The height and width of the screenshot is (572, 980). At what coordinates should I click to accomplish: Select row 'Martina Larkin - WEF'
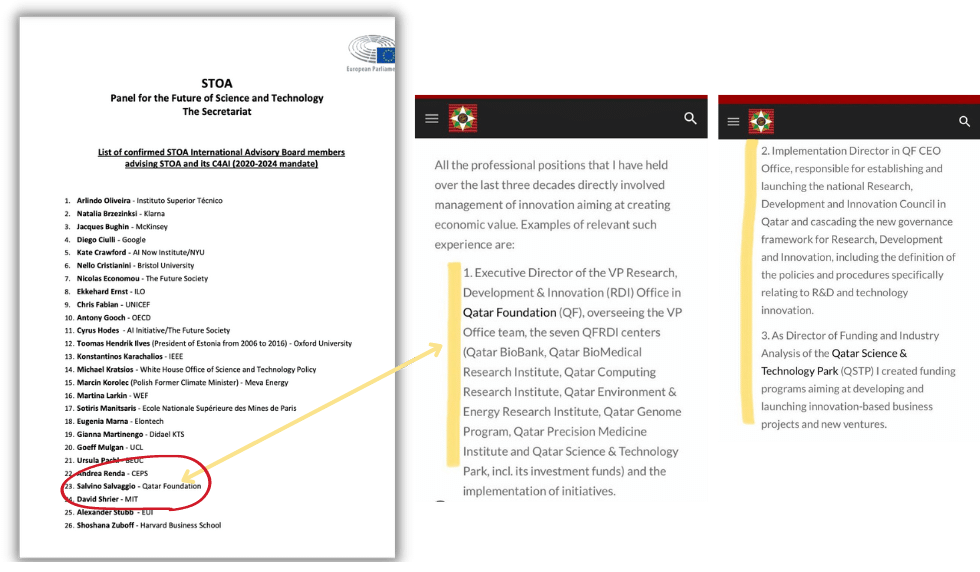click(106, 396)
